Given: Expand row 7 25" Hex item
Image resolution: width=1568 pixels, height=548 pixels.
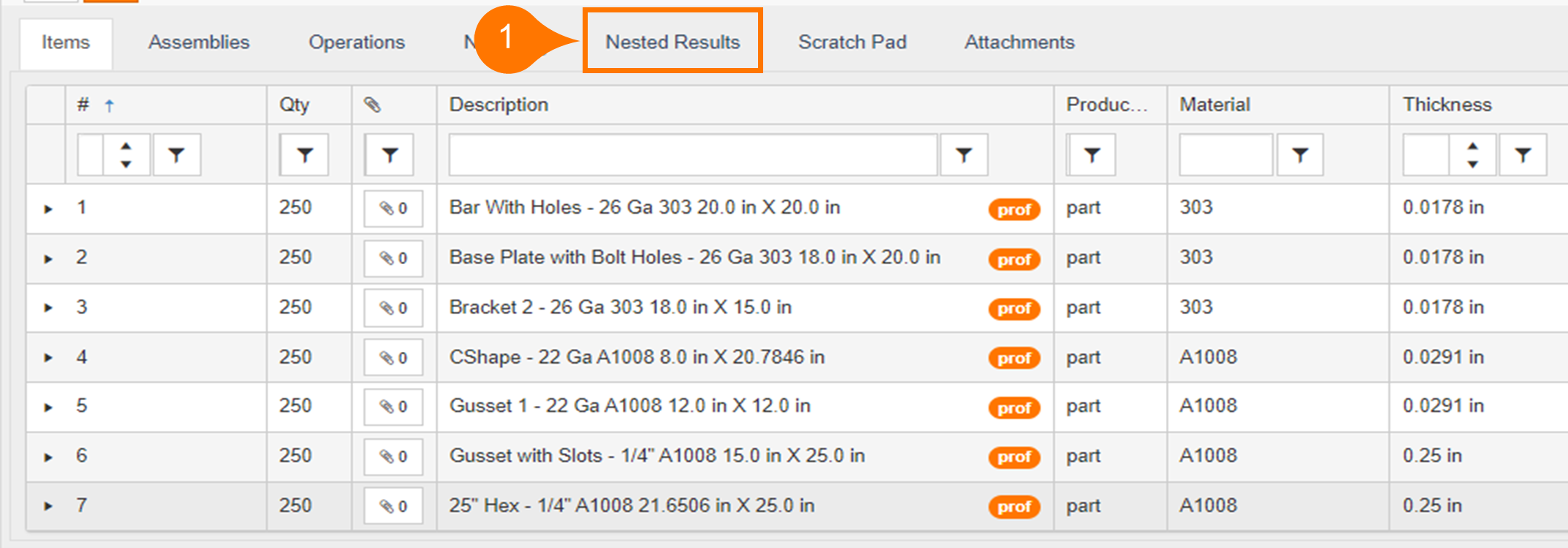Looking at the screenshot, I should (x=48, y=506).
